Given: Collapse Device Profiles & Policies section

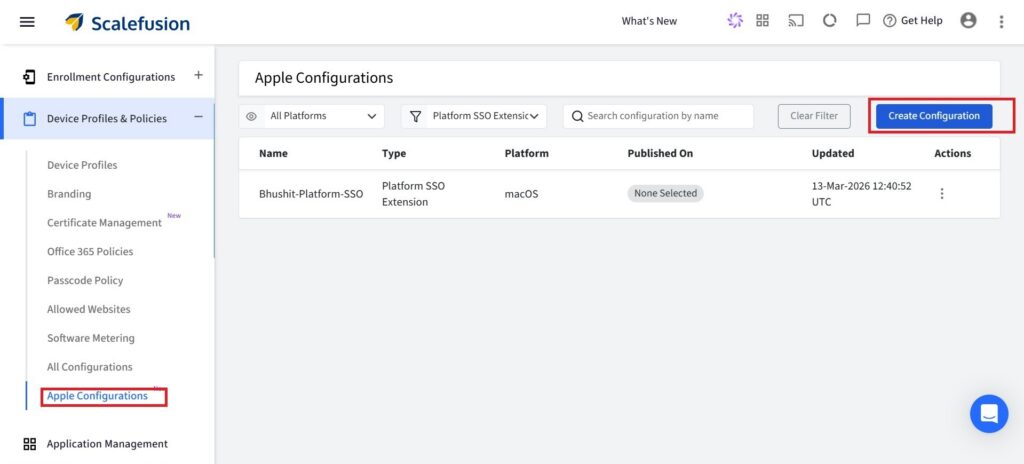Looking at the screenshot, I should coord(198,118).
